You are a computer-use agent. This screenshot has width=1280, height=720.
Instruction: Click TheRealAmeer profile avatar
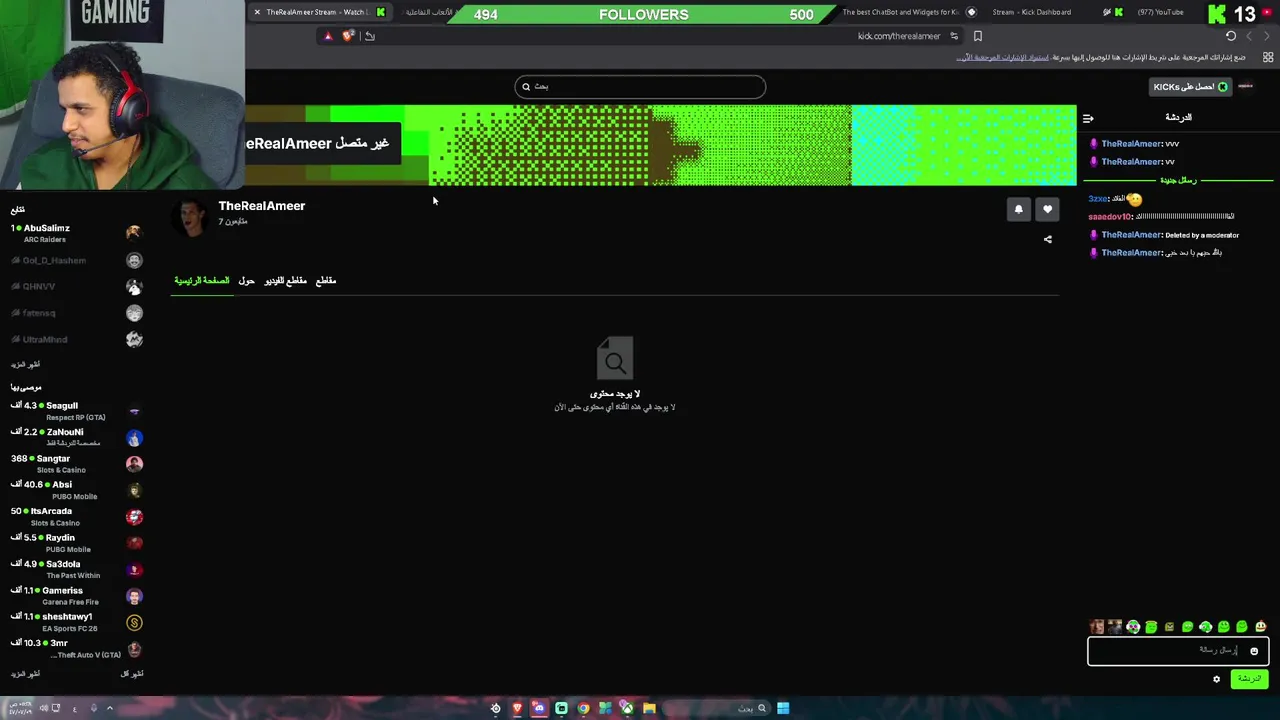pyautogui.click(x=192, y=216)
